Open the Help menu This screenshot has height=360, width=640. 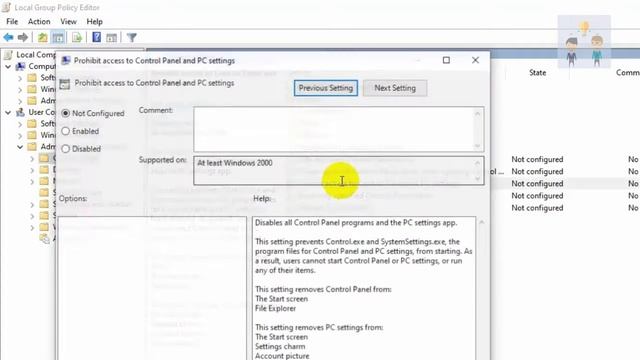pyautogui.click(x=94, y=22)
